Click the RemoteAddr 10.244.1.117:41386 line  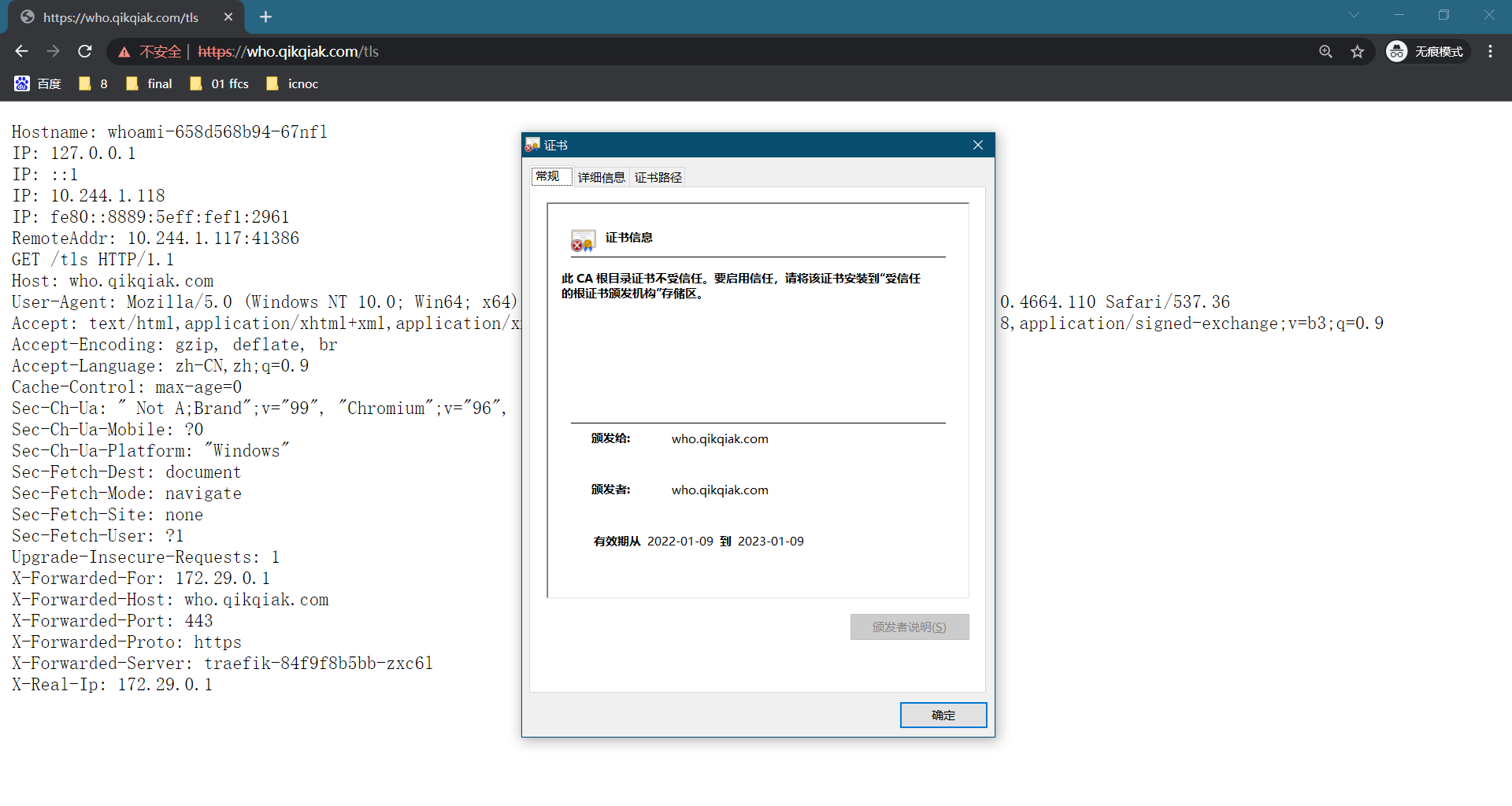tap(155, 238)
